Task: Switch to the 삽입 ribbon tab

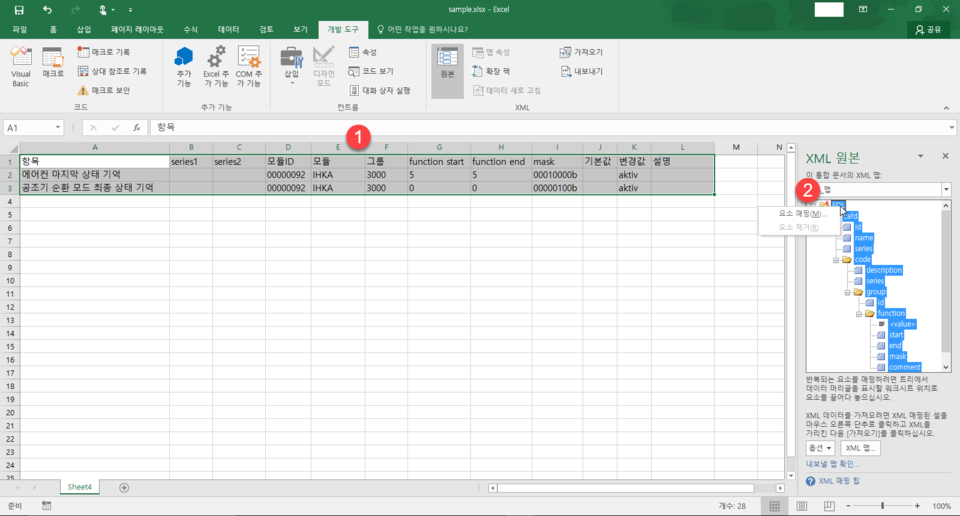Action: pyautogui.click(x=84, y=29)
